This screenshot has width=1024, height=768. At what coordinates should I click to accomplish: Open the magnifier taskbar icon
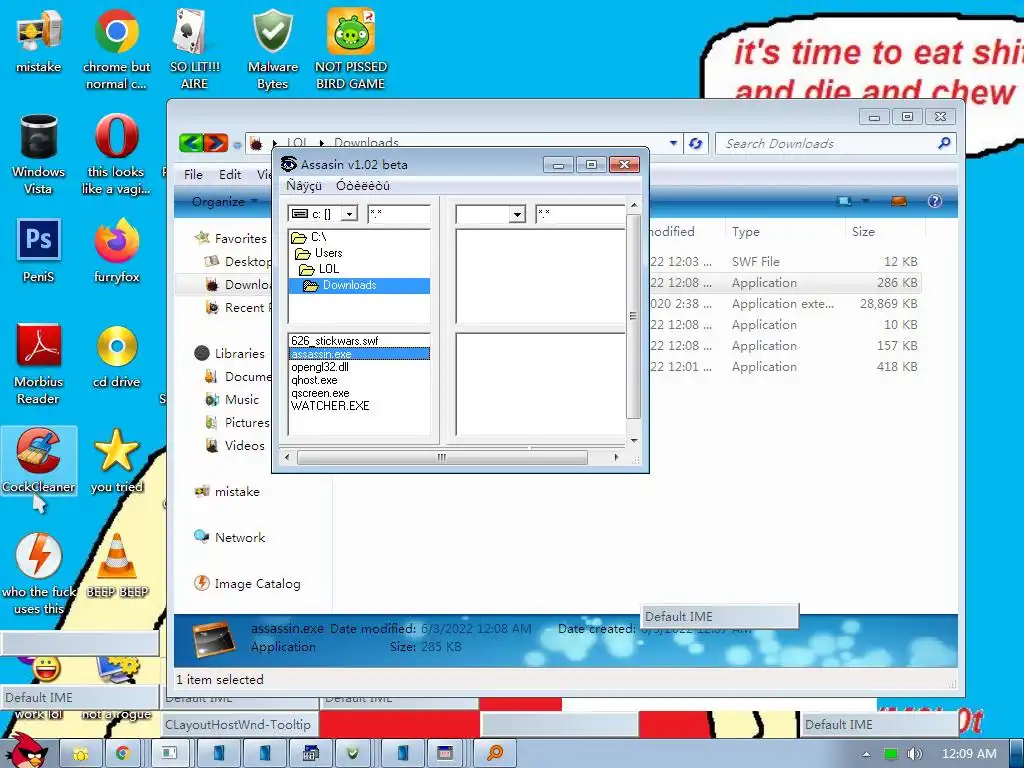coord(494,753)
